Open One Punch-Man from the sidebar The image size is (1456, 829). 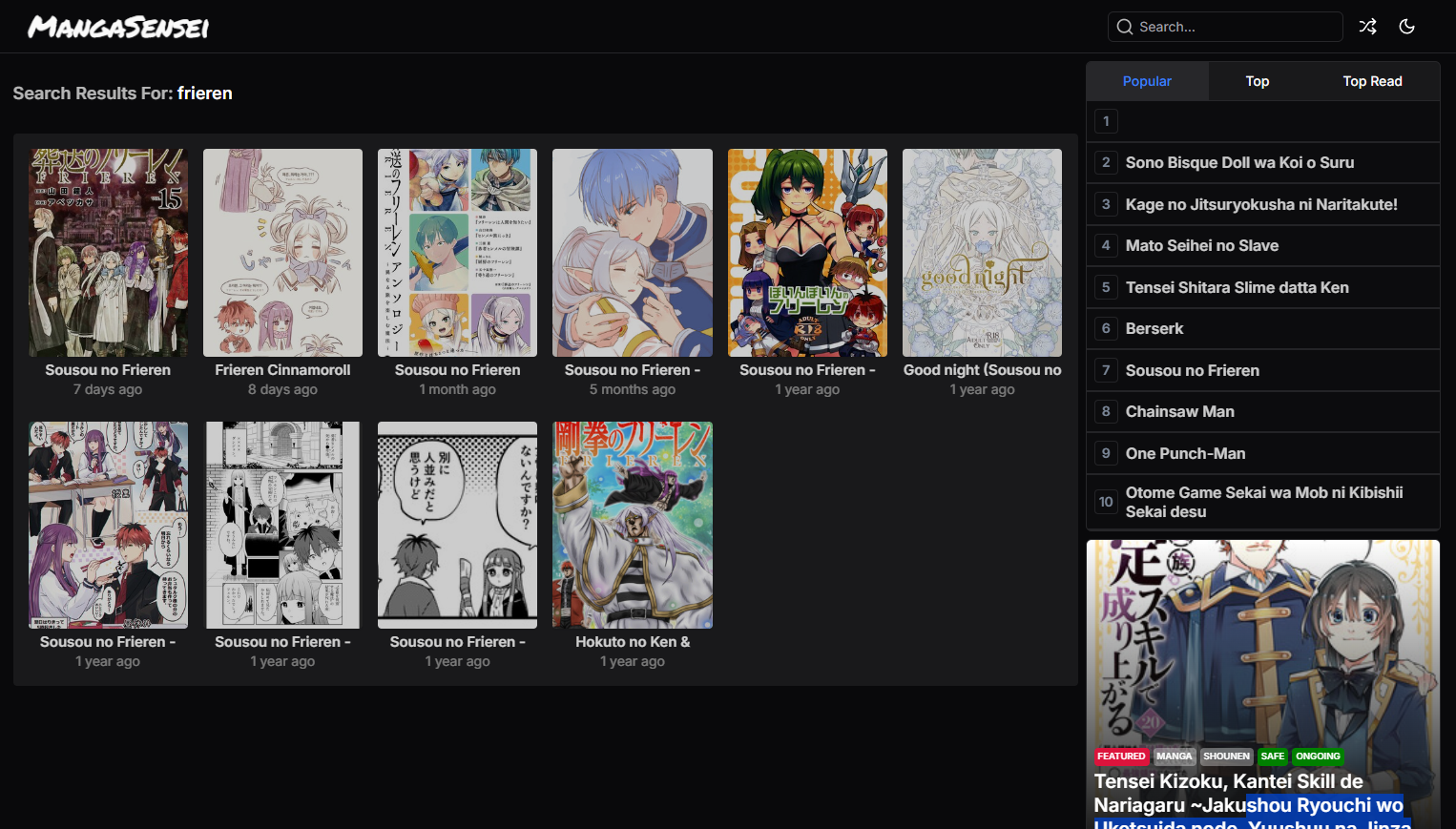coord(1186,453)
